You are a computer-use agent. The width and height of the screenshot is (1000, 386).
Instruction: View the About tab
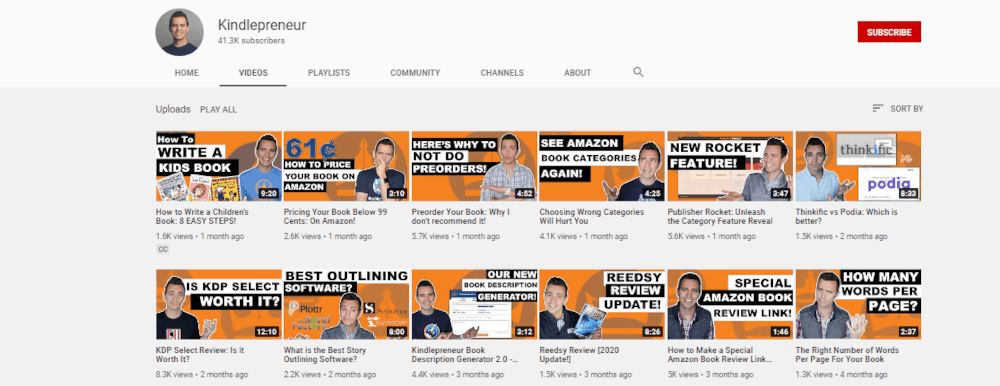point(577,73)
